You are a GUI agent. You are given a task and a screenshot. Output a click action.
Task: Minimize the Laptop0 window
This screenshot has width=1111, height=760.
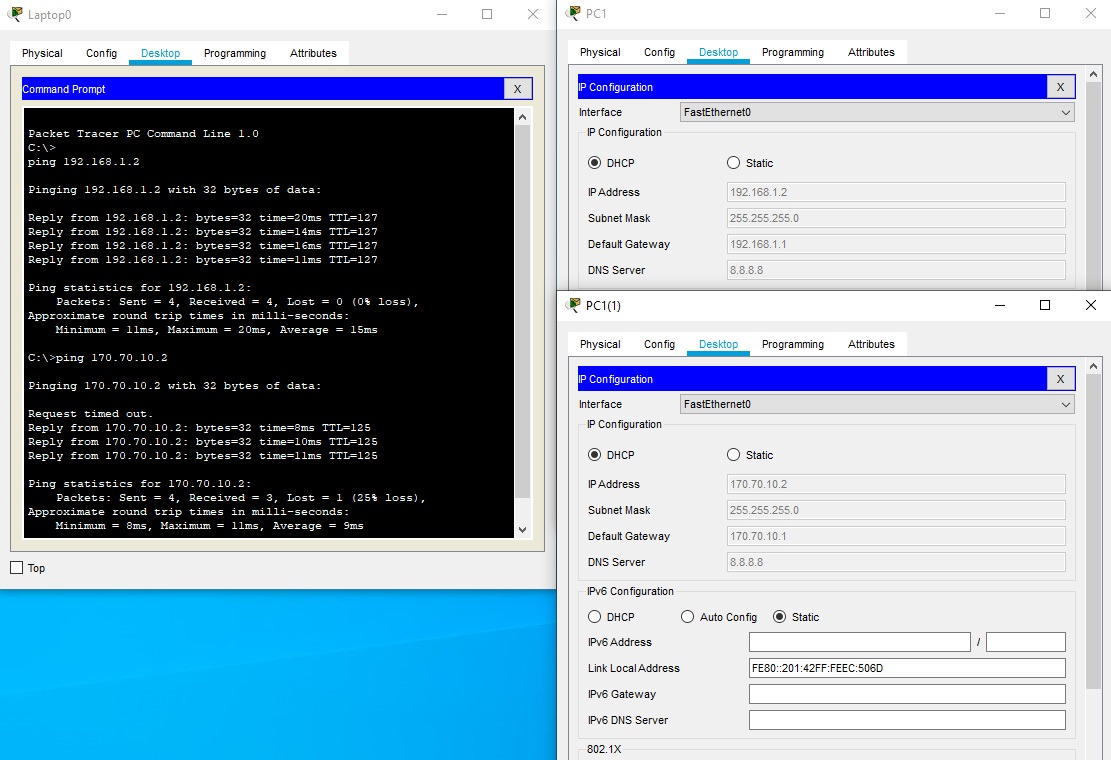point(442,14)
